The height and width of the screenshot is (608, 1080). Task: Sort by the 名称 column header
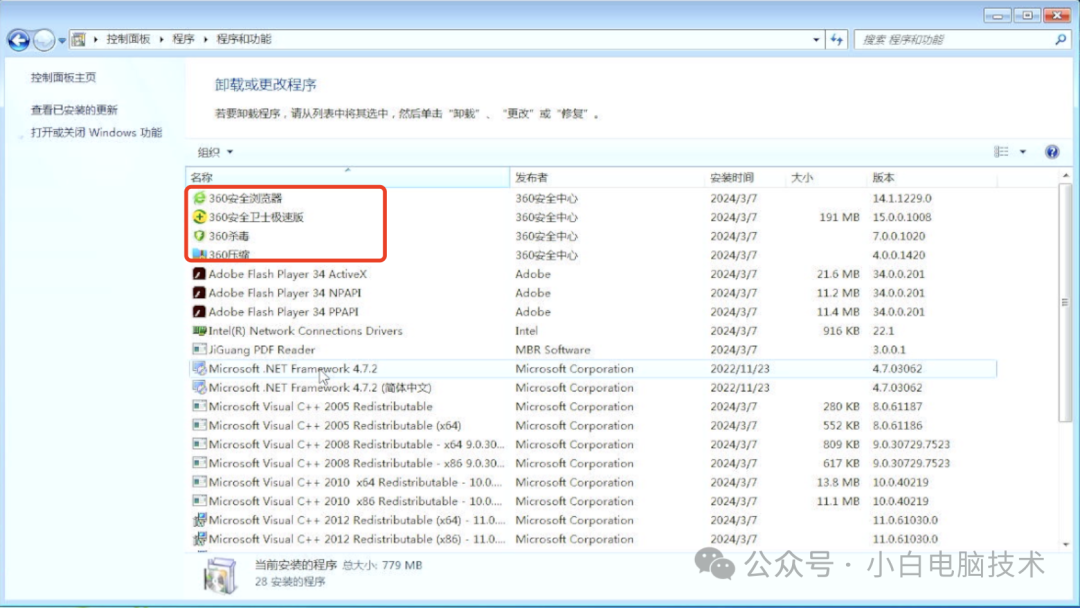click(348, 178)
